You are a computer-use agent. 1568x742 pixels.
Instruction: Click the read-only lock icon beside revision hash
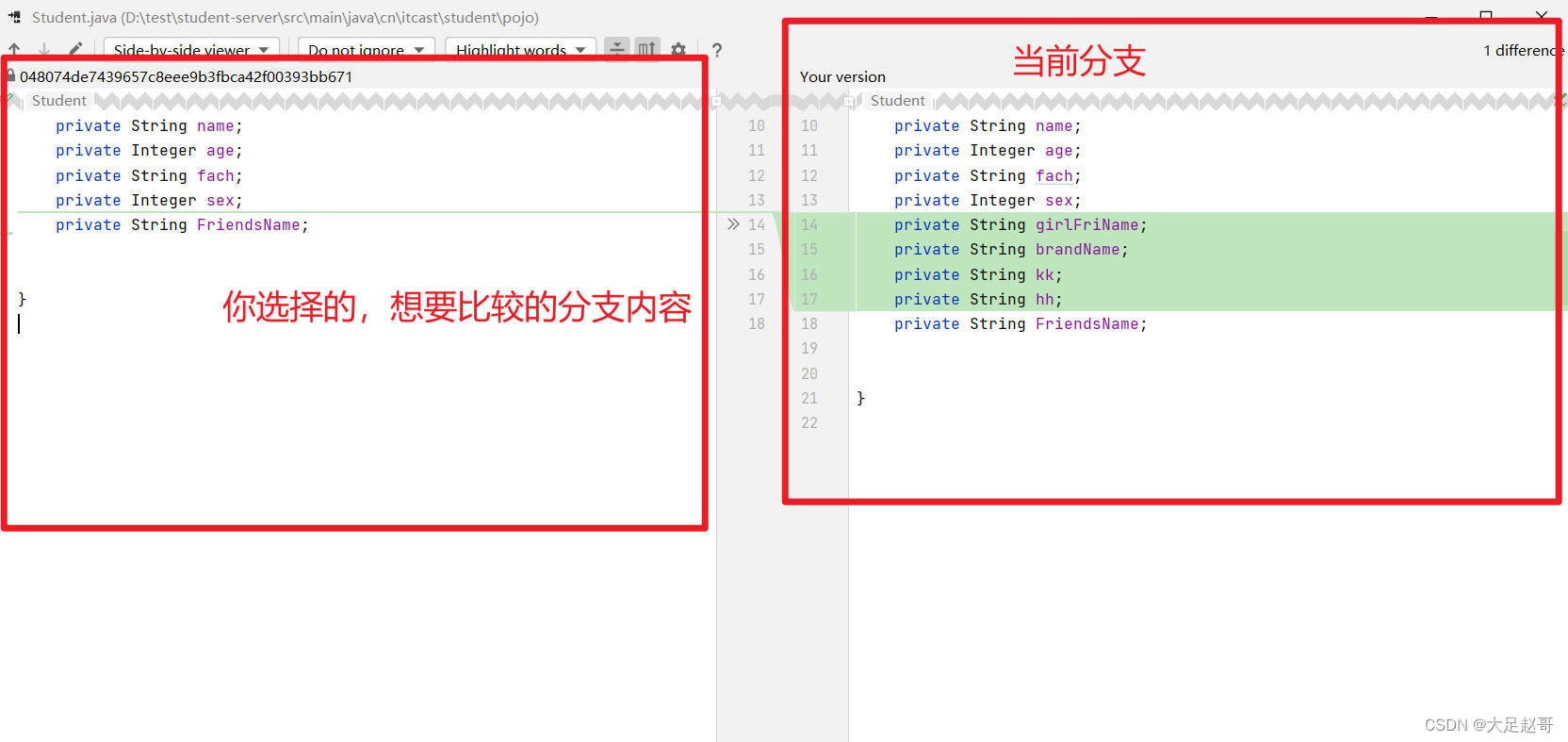(x=10, y=75)
